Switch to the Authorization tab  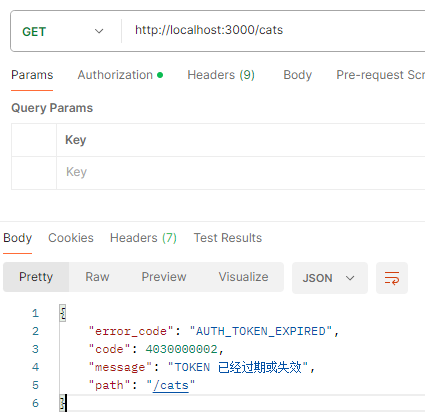pyautogui.click(x=120, y=75)
